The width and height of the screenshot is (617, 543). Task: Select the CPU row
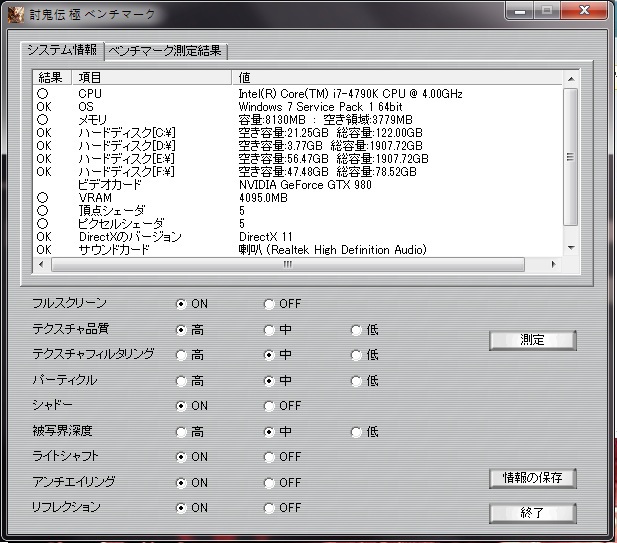click(x=298, y=94)
